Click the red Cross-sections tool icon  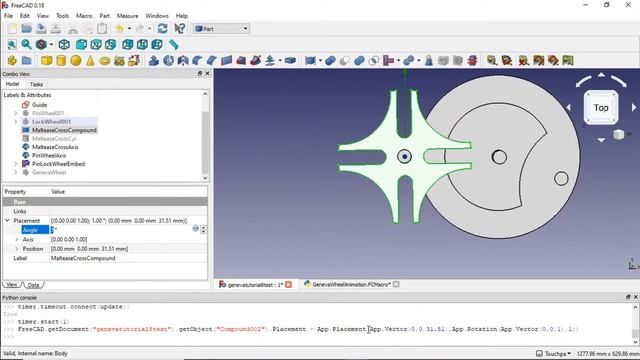coord(472,61)
